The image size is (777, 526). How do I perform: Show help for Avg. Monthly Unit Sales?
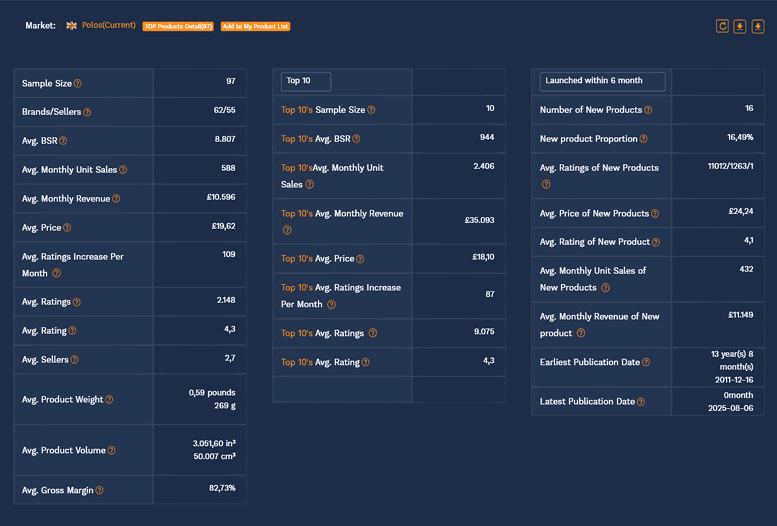click(123, 170)
